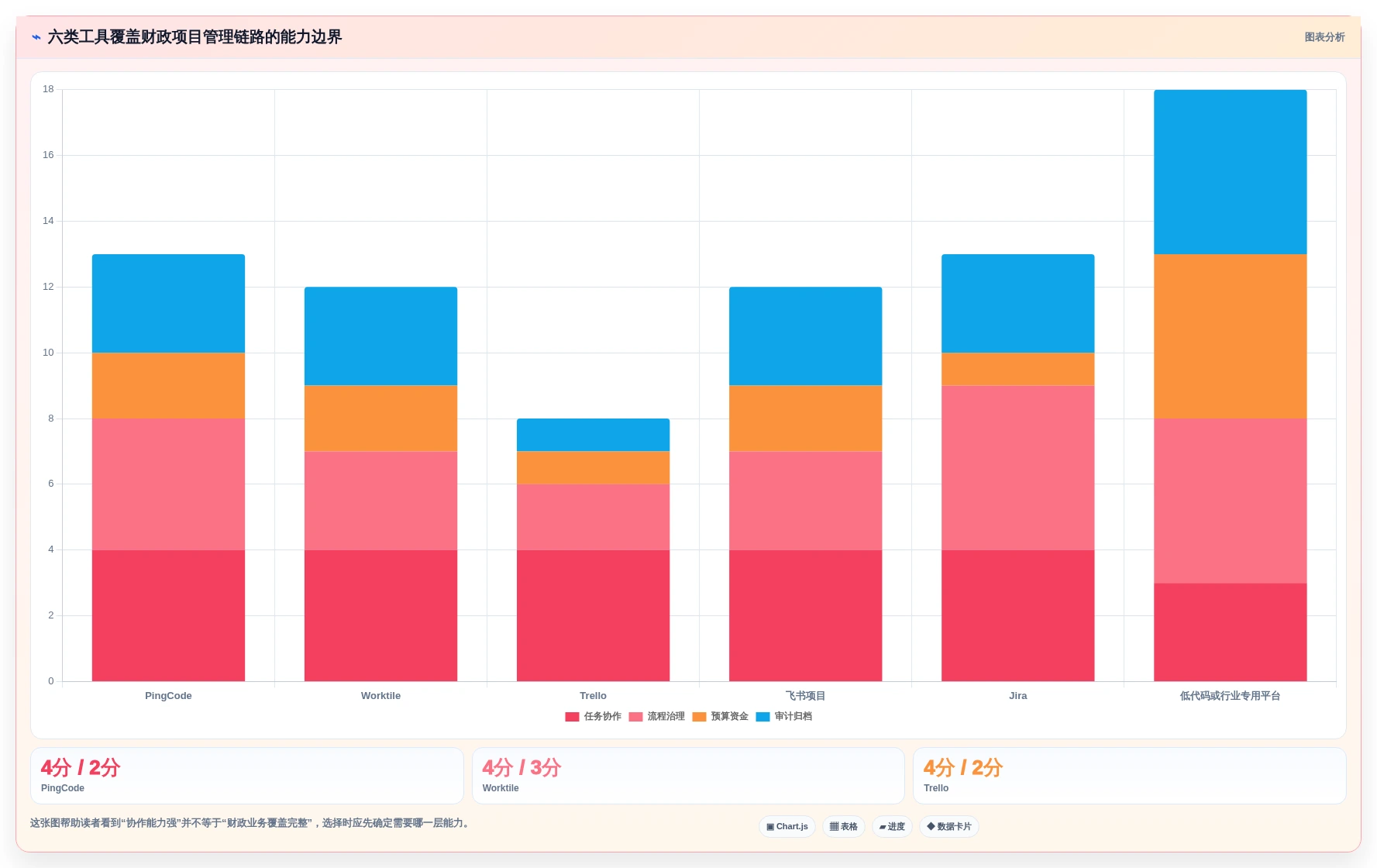Viewport: 1377px width, 868px height.
Task: Click the 飞书项目 orange bar segment
Action: point(805,418)
